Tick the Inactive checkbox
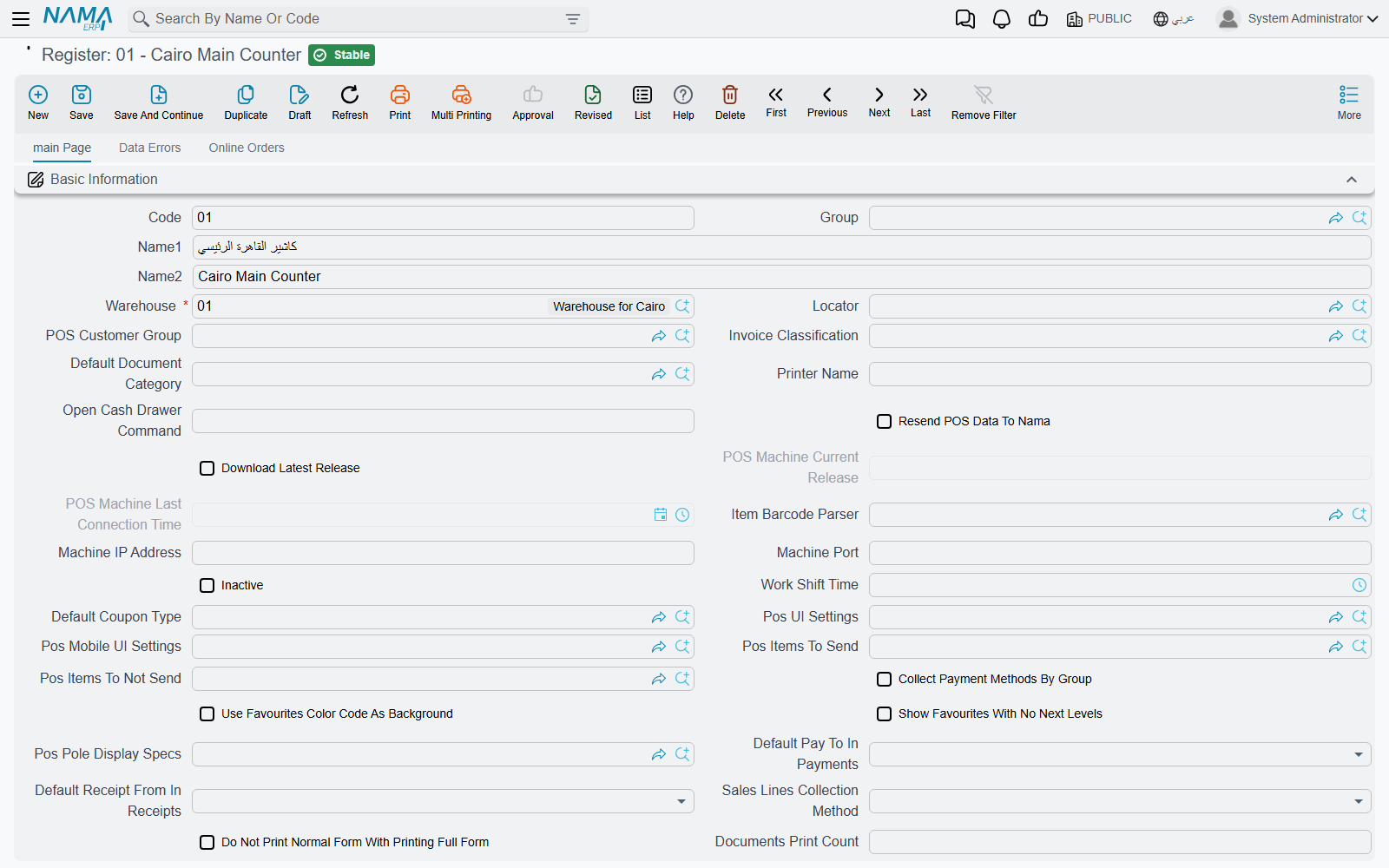 click(x=207, y=585)
